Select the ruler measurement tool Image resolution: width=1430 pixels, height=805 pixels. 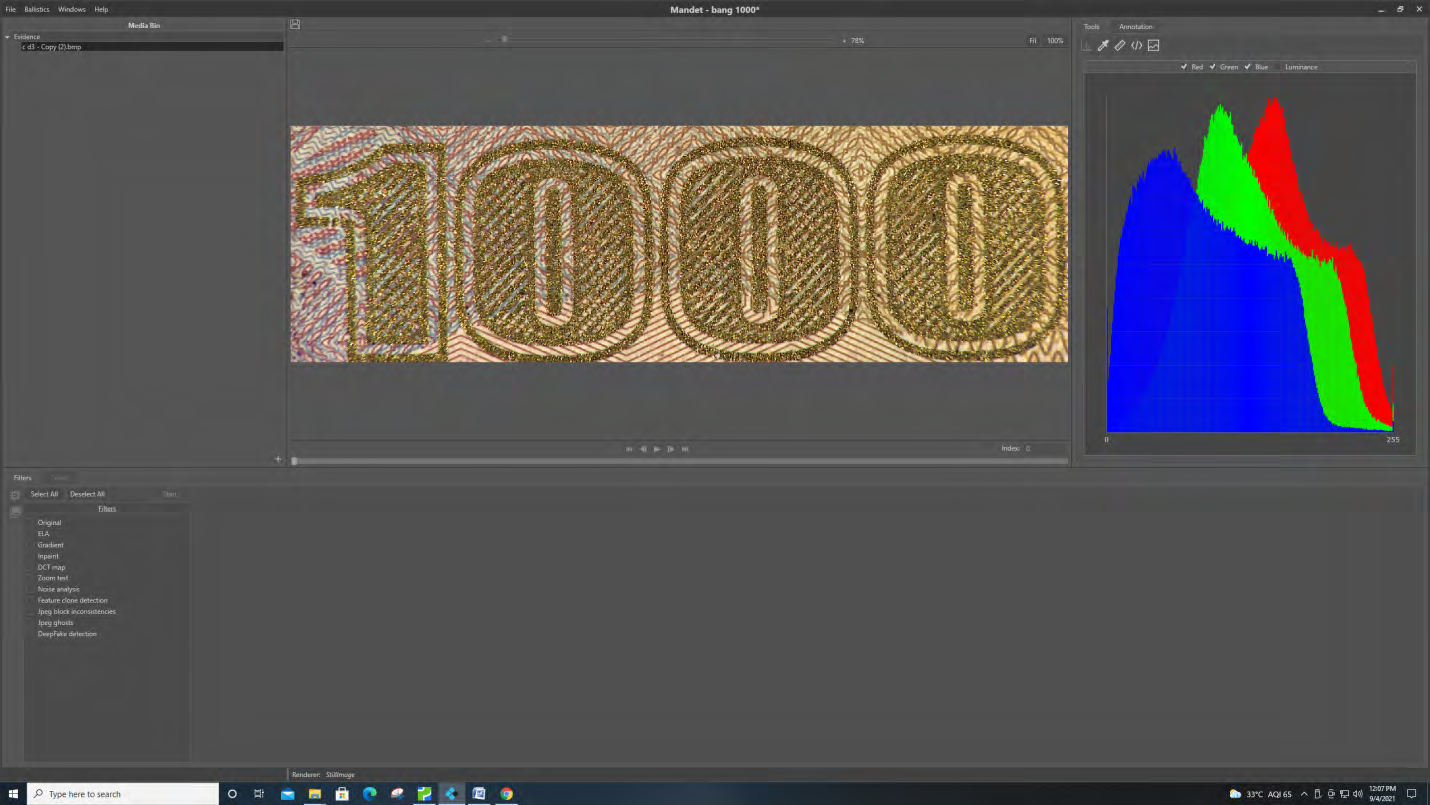pyautogui.click(x=1120, y=45)
